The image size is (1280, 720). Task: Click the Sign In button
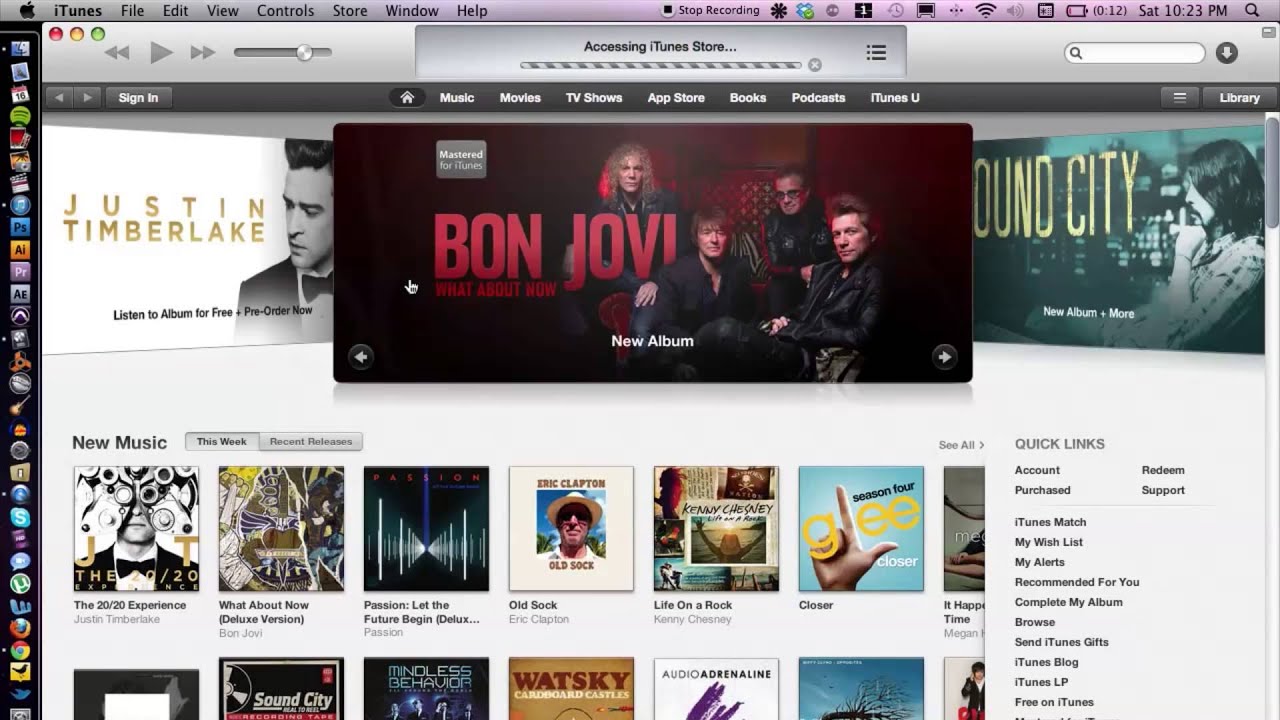click(x=138, y=97)
